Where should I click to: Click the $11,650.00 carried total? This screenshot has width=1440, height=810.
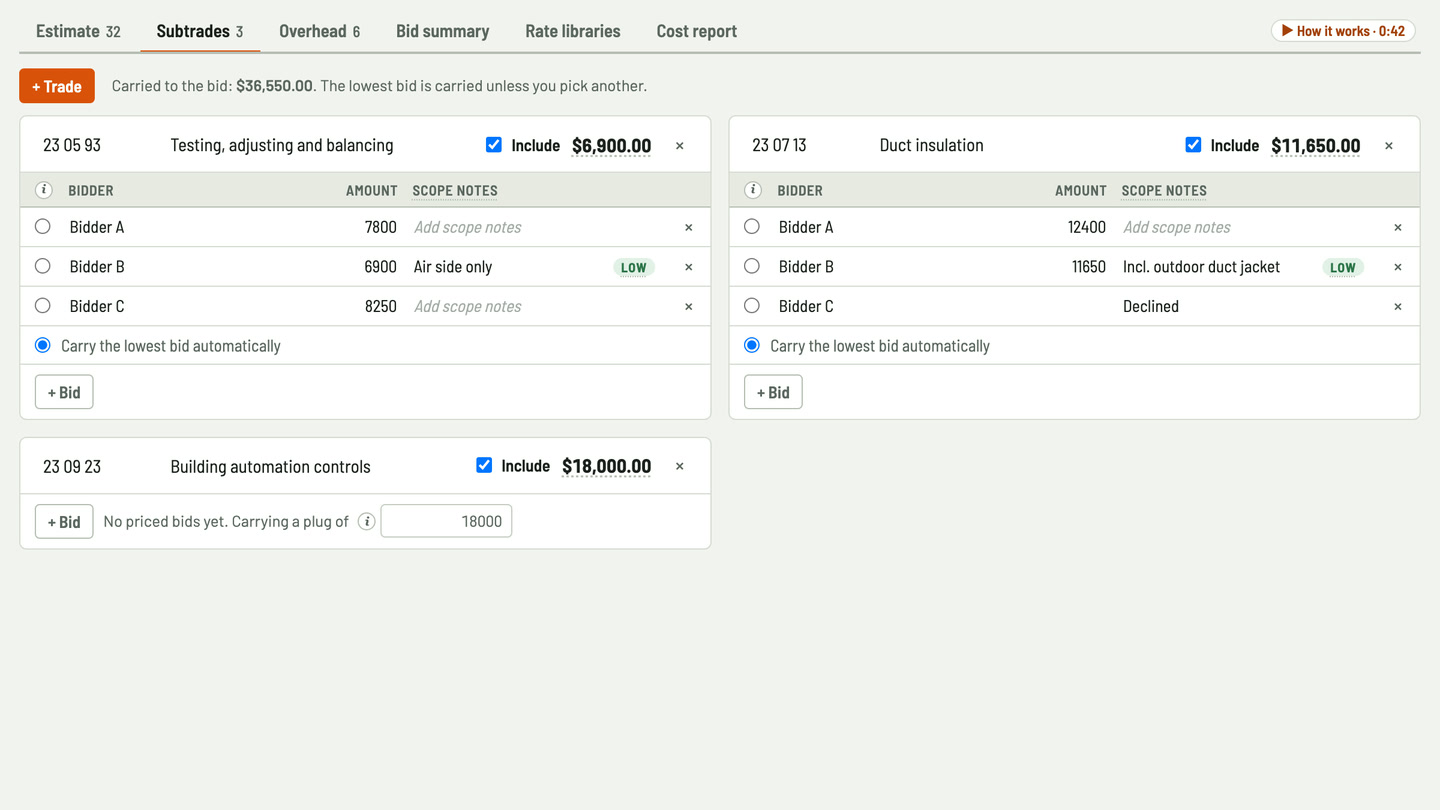pyautogui.click(x=1316, y=146)
